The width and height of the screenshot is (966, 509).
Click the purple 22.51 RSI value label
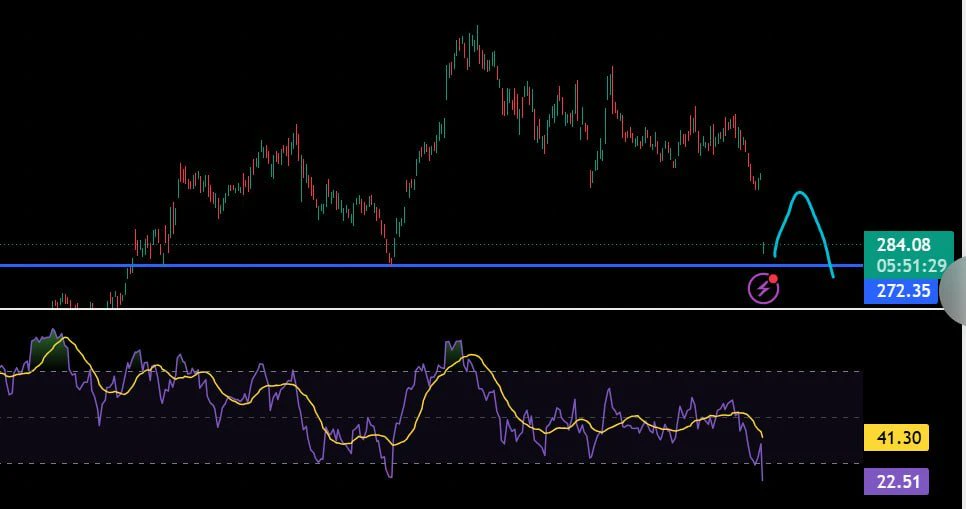[896, 481]
